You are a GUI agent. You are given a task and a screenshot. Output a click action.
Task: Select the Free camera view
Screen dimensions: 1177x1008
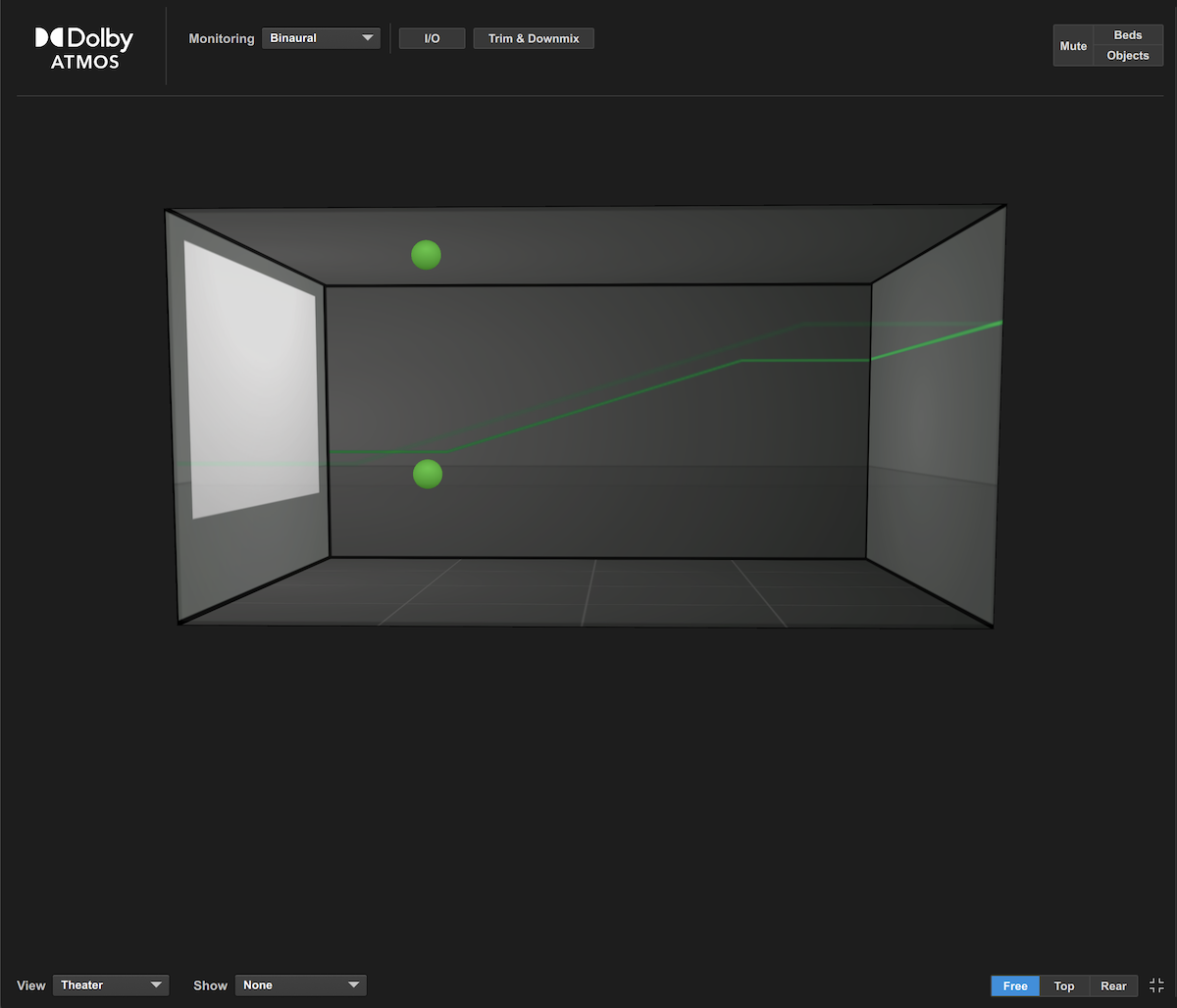pyautogui.click(x=1015, y=985)
